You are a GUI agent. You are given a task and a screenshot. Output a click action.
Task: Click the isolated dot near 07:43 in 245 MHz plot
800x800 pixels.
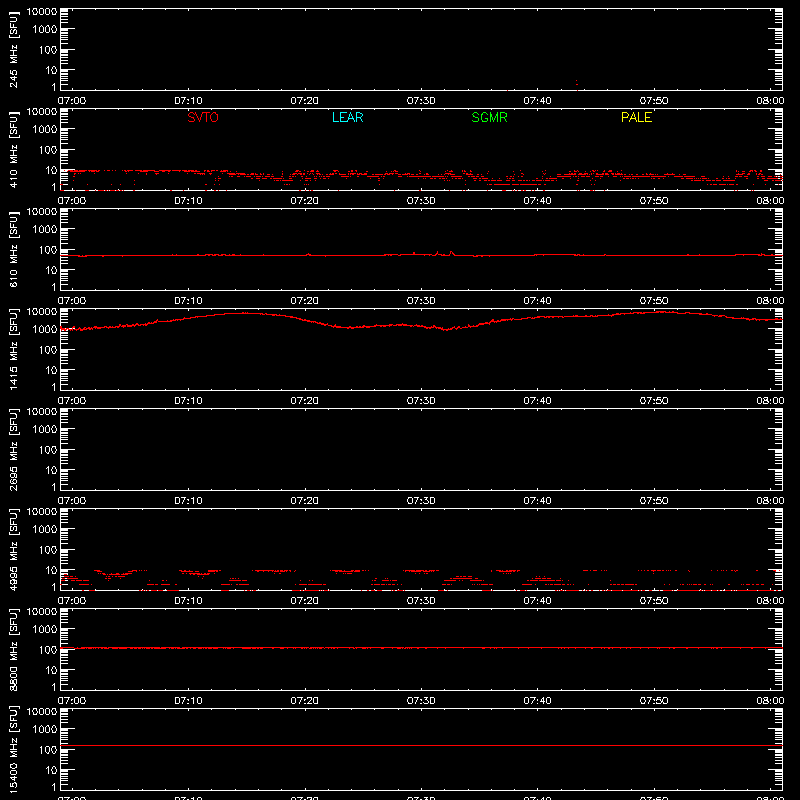click(x=577, y=81)
